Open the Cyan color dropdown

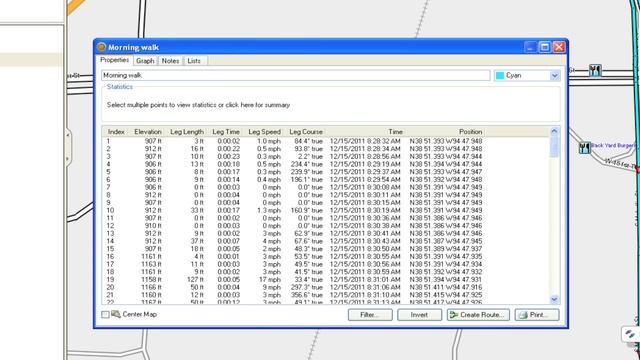pos(554,76)
